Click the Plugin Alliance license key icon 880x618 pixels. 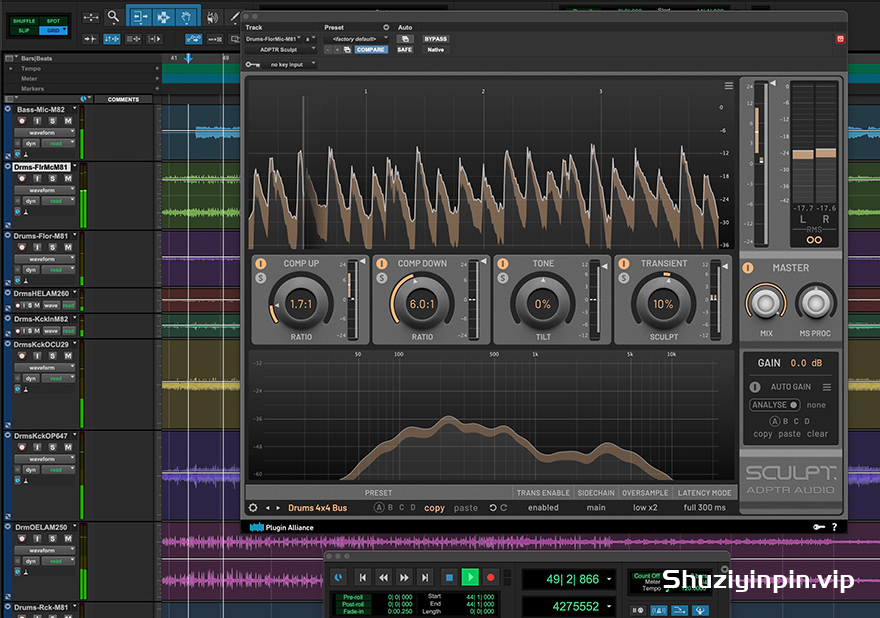pyautogui.click(x=819, y=527)
